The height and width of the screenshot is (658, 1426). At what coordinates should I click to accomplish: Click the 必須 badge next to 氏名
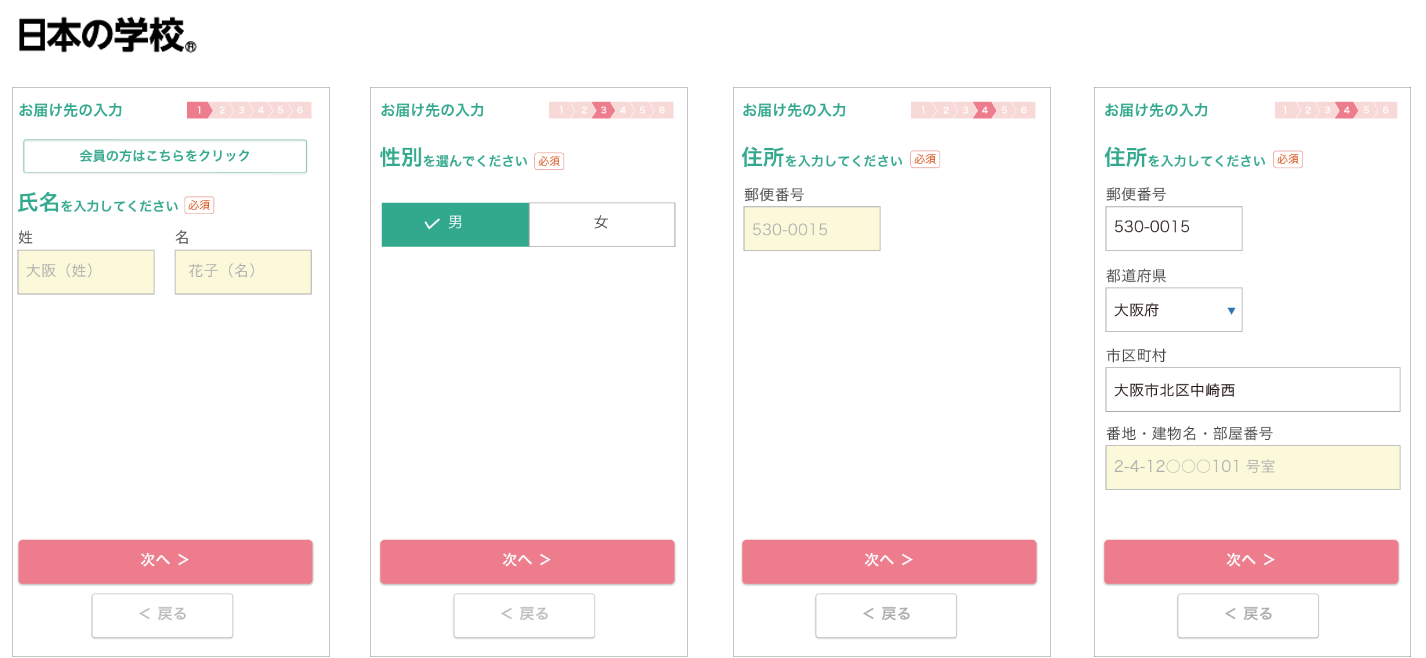coord(199,205)
